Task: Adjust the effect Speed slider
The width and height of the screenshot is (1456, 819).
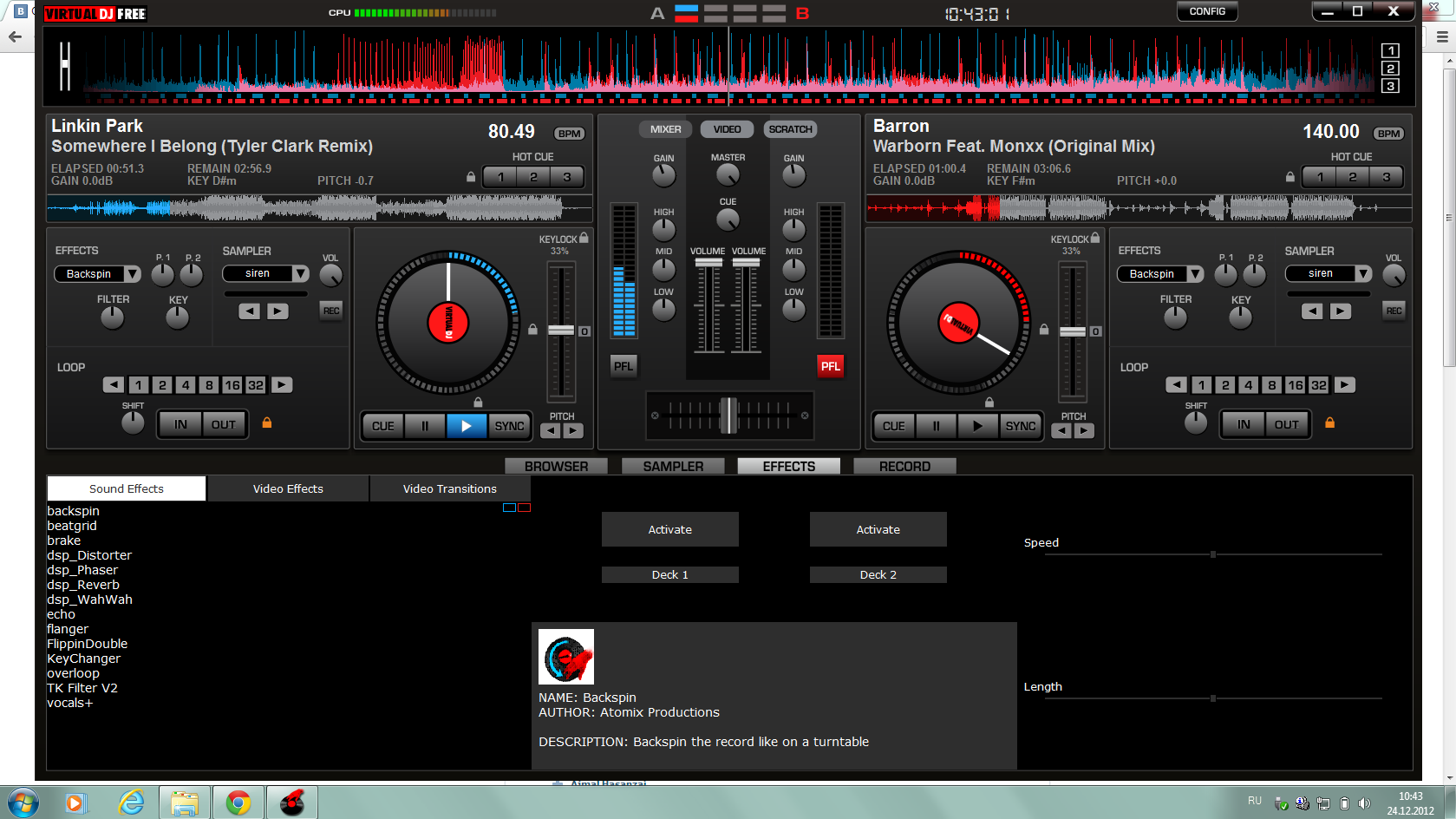Action: click(x=1212, y=554)
